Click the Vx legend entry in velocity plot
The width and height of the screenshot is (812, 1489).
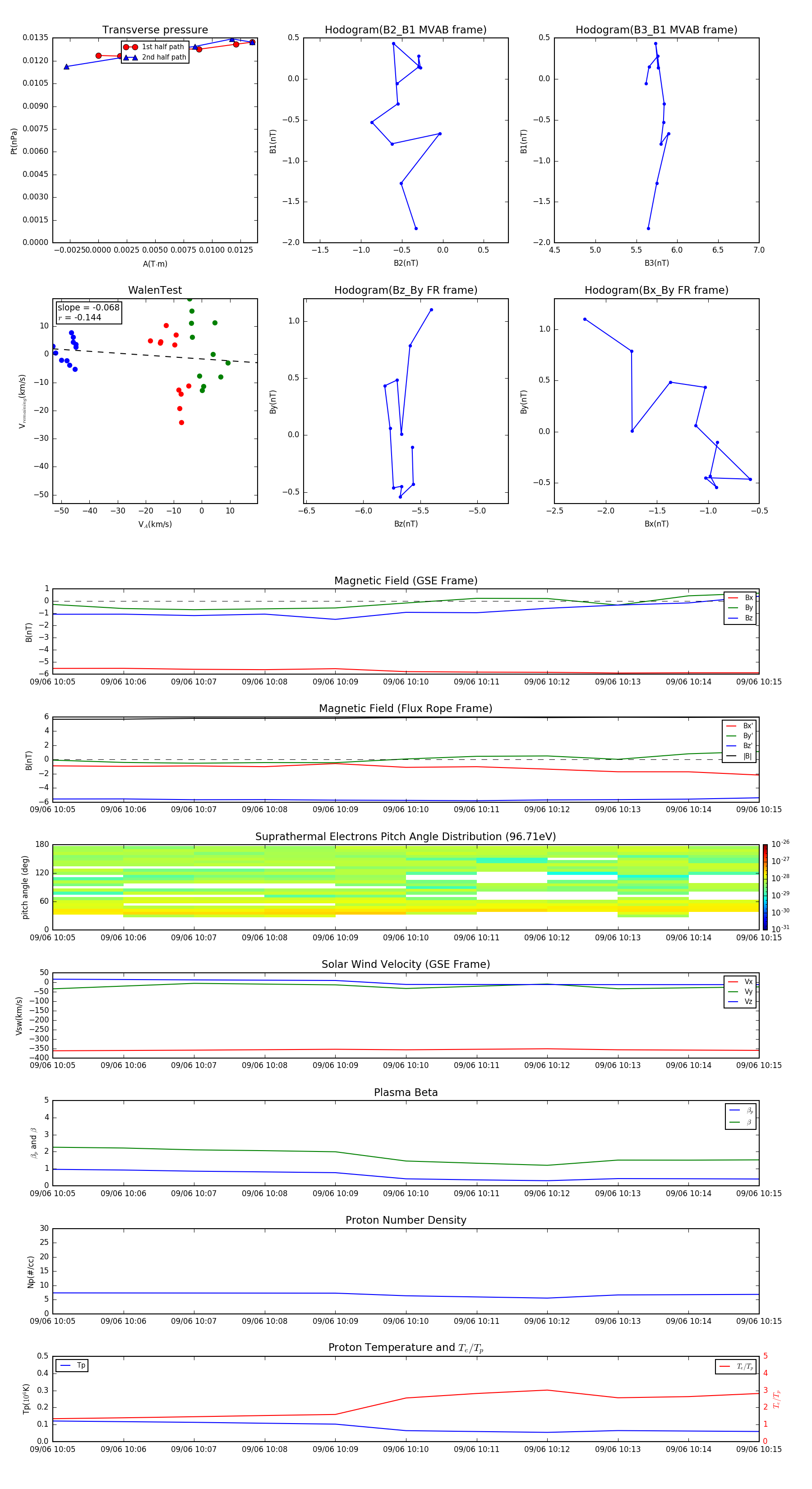[740, 982]
